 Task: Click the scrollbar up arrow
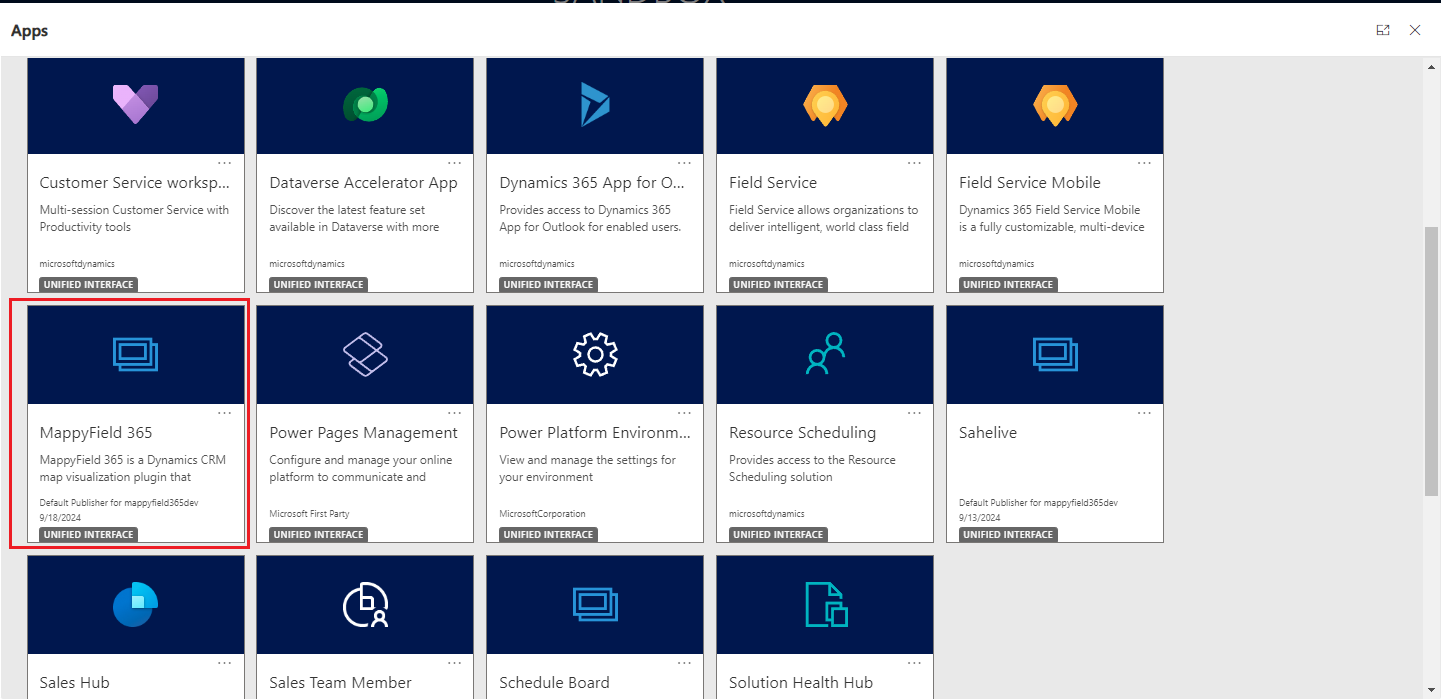[1432, 67]
